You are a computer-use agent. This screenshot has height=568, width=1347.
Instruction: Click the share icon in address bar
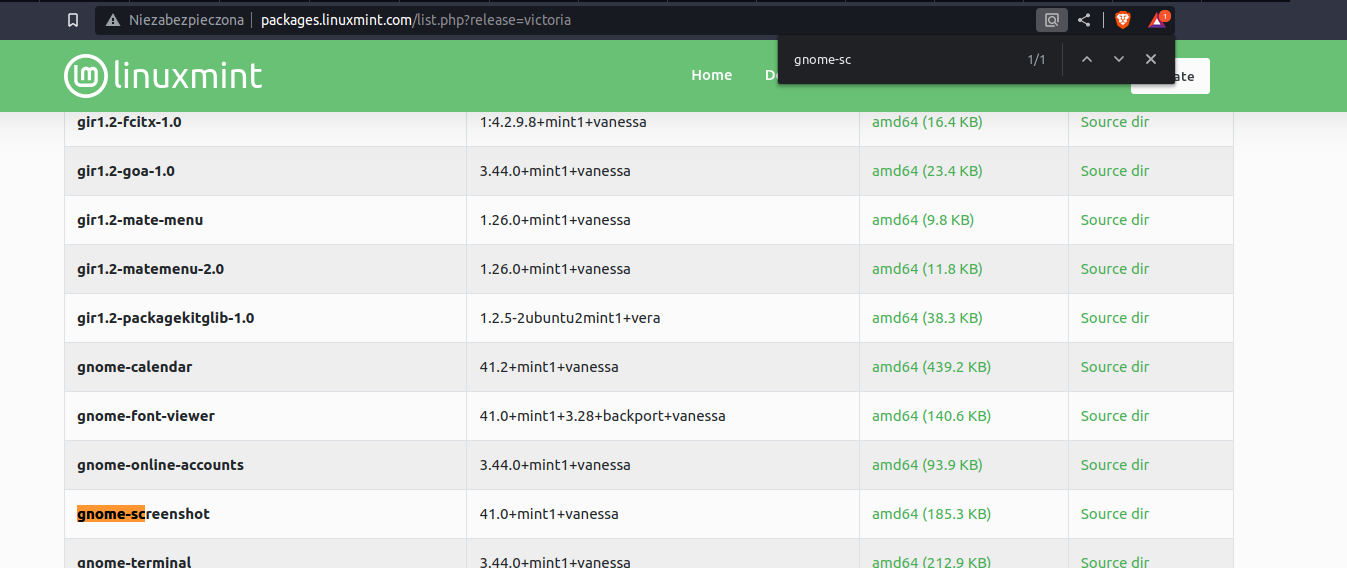pyautogui.click(x=1084, y=20)
